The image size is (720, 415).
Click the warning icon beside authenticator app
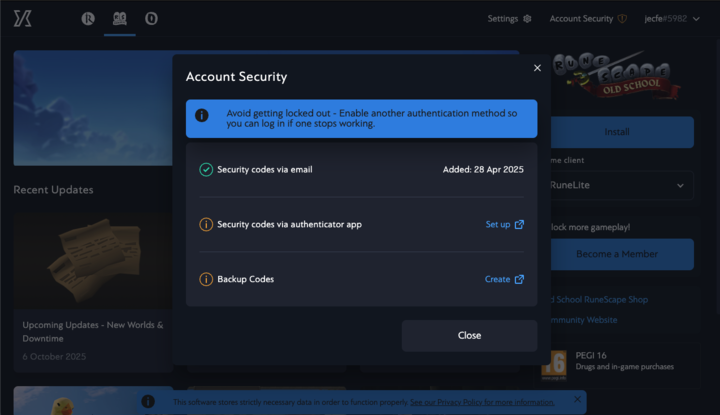click(x=206, y=225)
